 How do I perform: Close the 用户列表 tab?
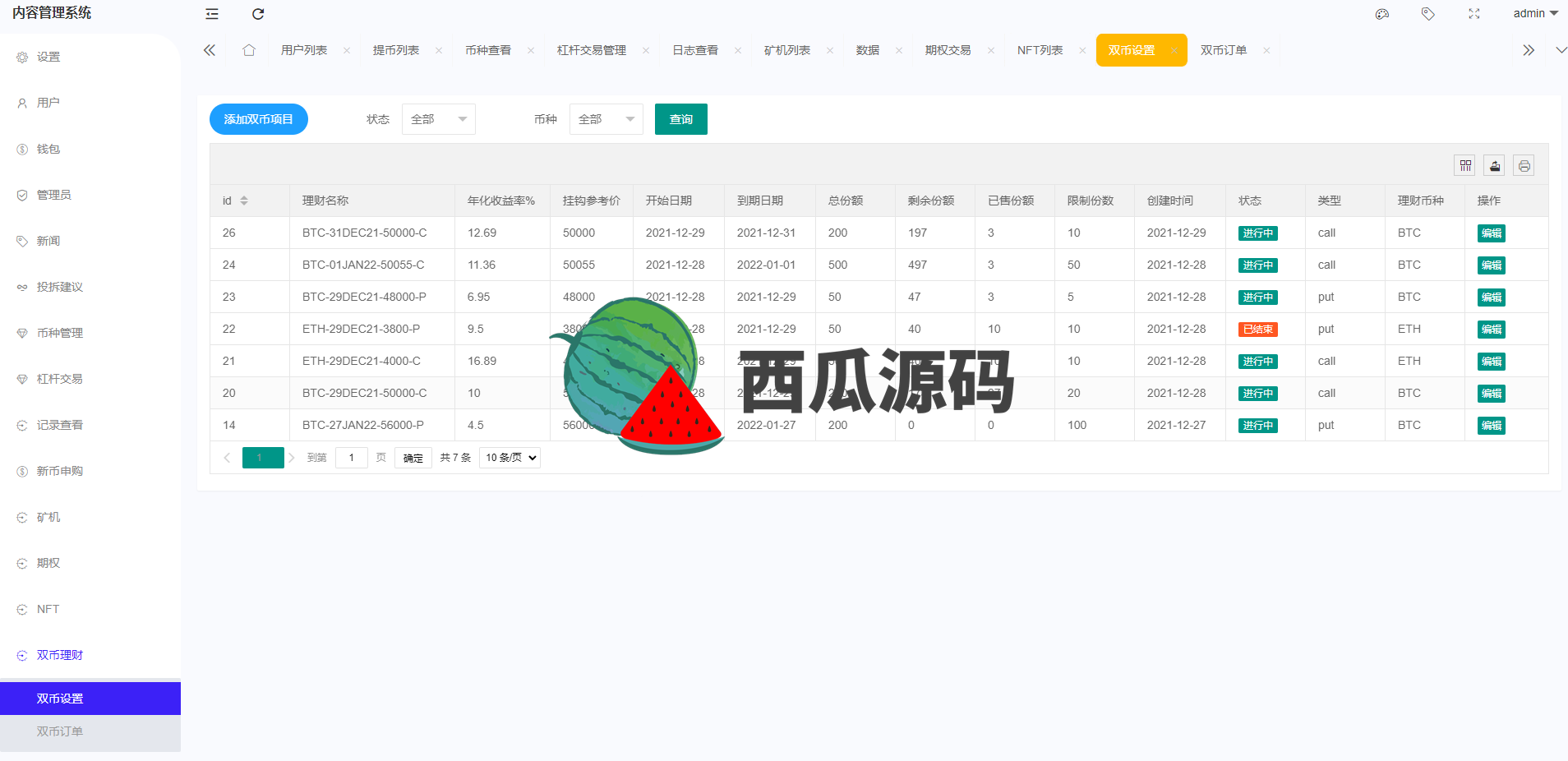(x=347, y=51)
